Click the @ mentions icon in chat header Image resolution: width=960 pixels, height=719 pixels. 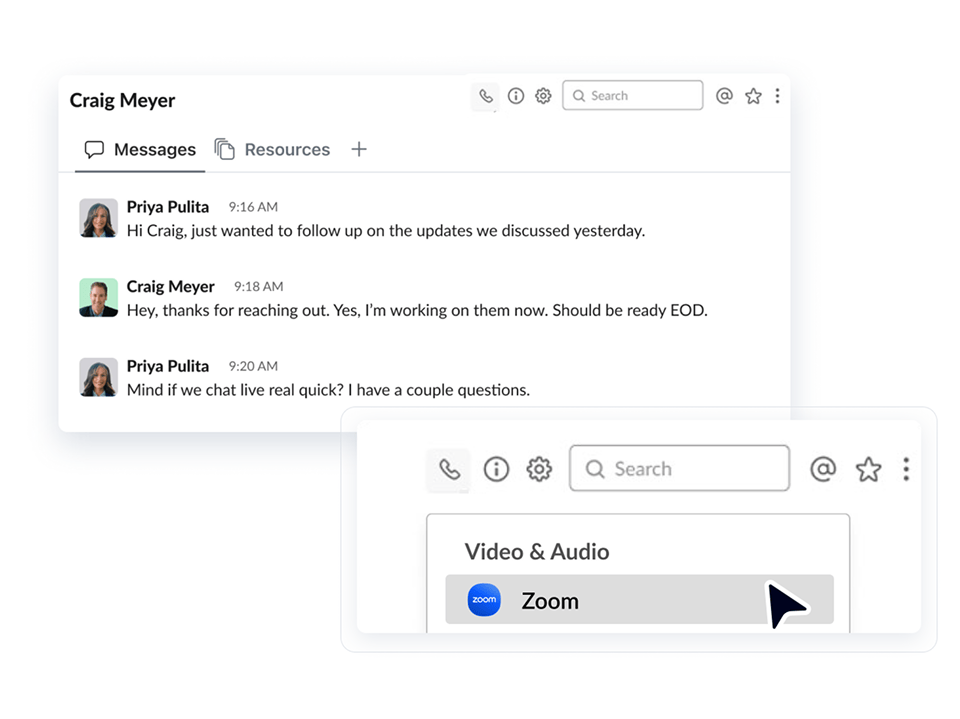(x=724, y=96)
